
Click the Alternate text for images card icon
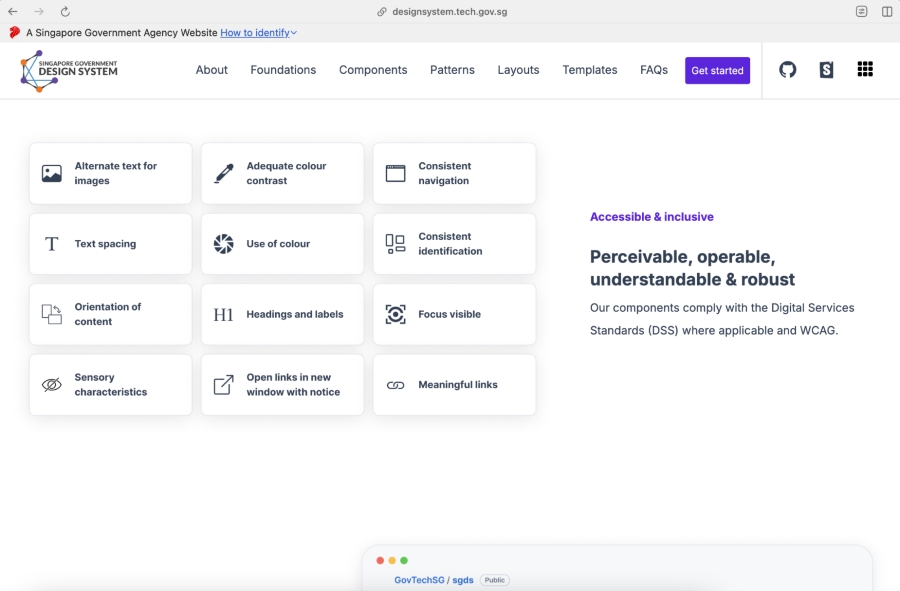click(52, 174)
